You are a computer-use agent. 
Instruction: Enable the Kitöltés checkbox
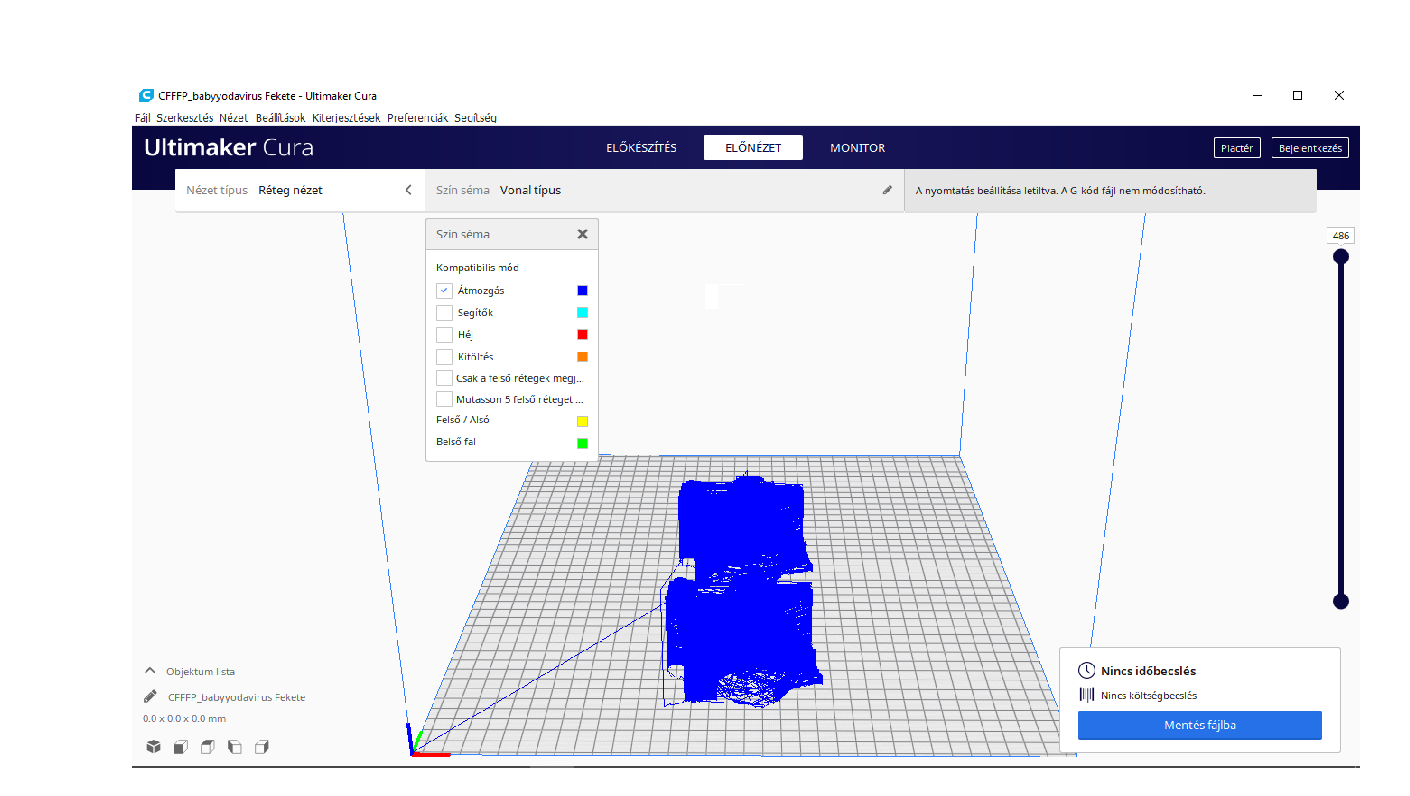click(444, 356)
